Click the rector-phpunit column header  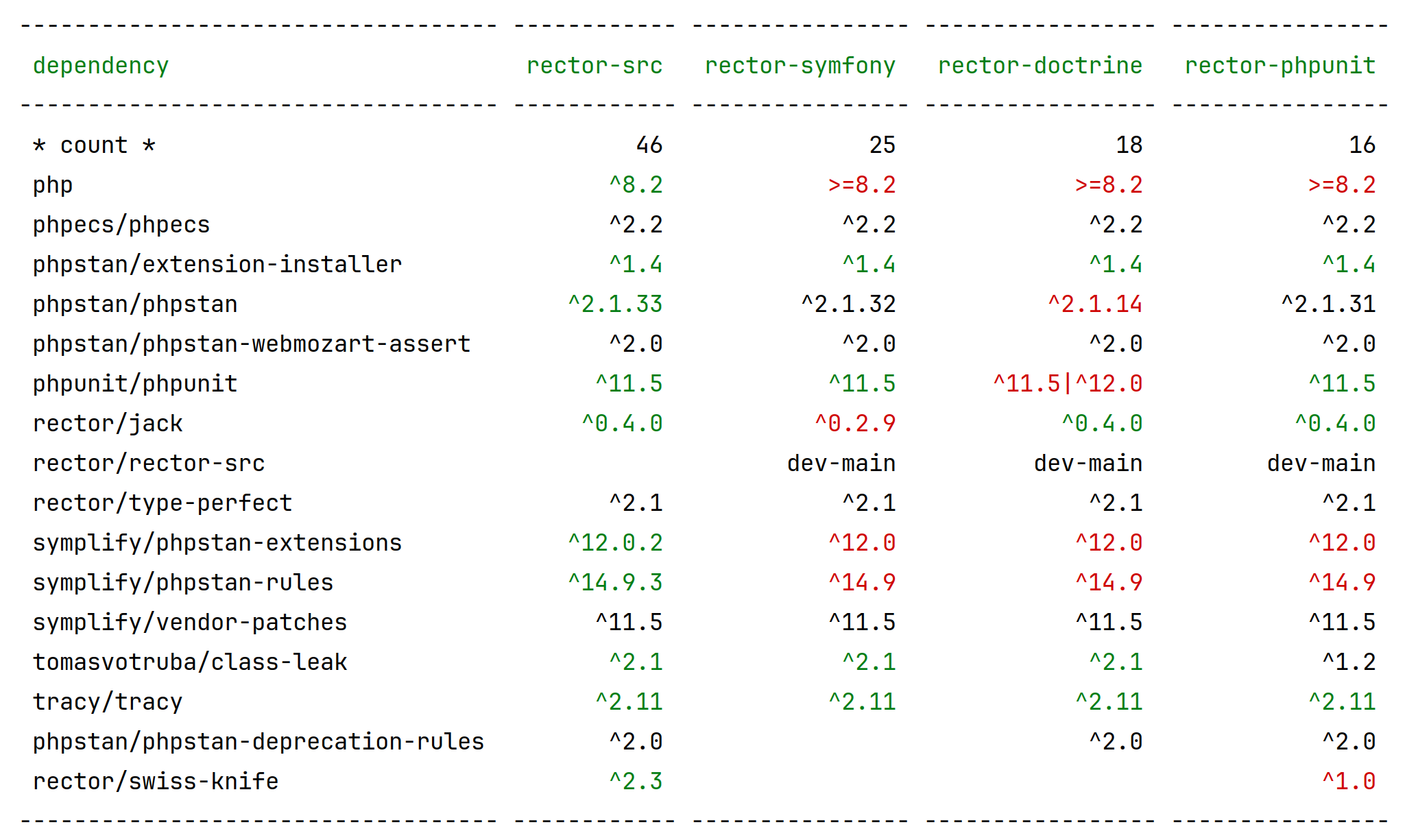[1280, 66]
